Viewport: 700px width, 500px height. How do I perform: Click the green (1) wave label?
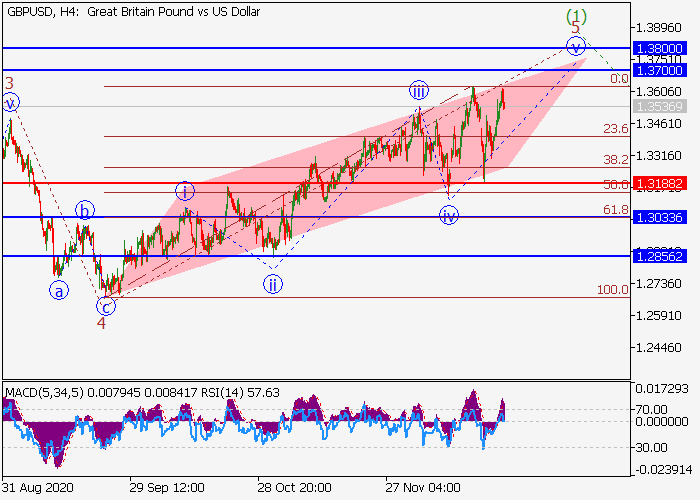[x=576, y=17]
